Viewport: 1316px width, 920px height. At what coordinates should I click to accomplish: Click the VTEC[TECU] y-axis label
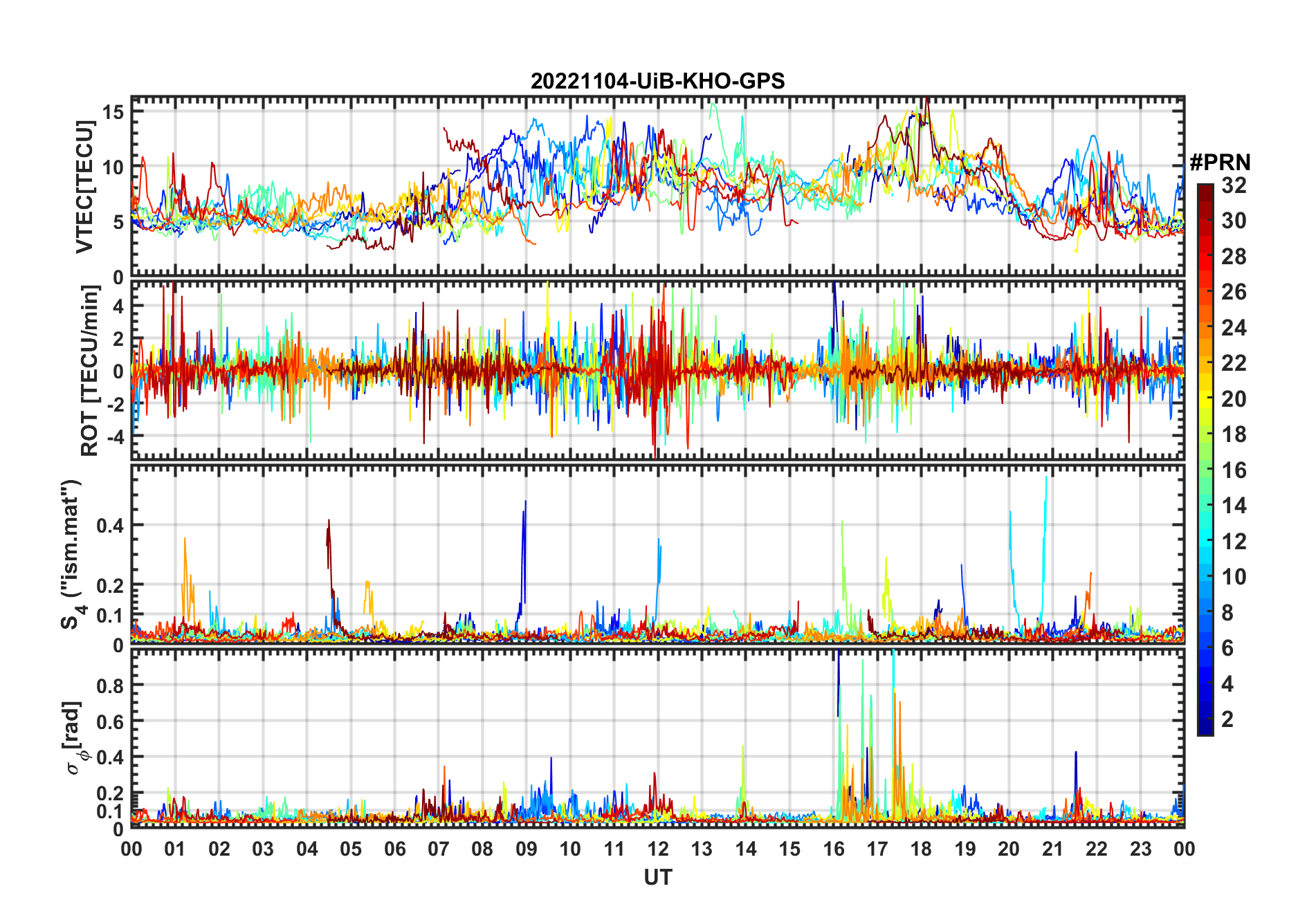(x=84, y=187)
